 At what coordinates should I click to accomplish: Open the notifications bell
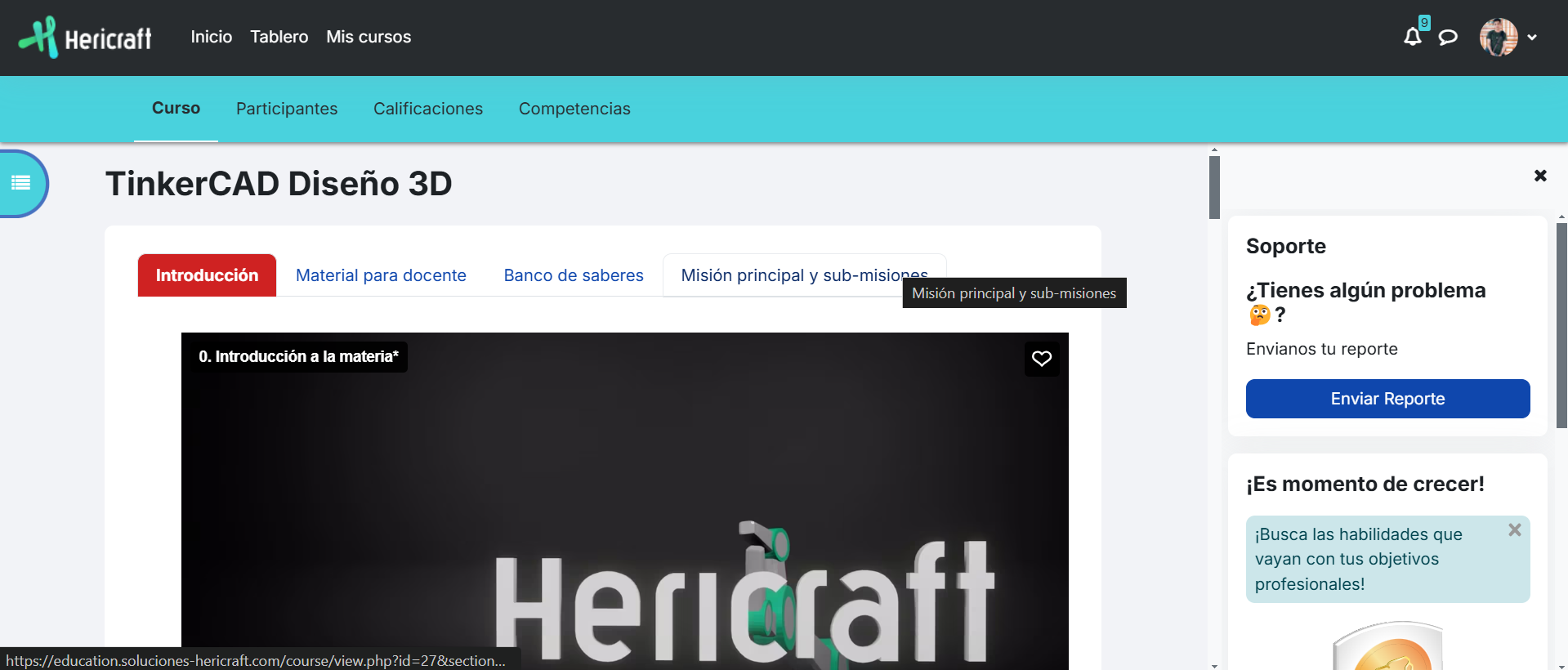(1412, 37)
